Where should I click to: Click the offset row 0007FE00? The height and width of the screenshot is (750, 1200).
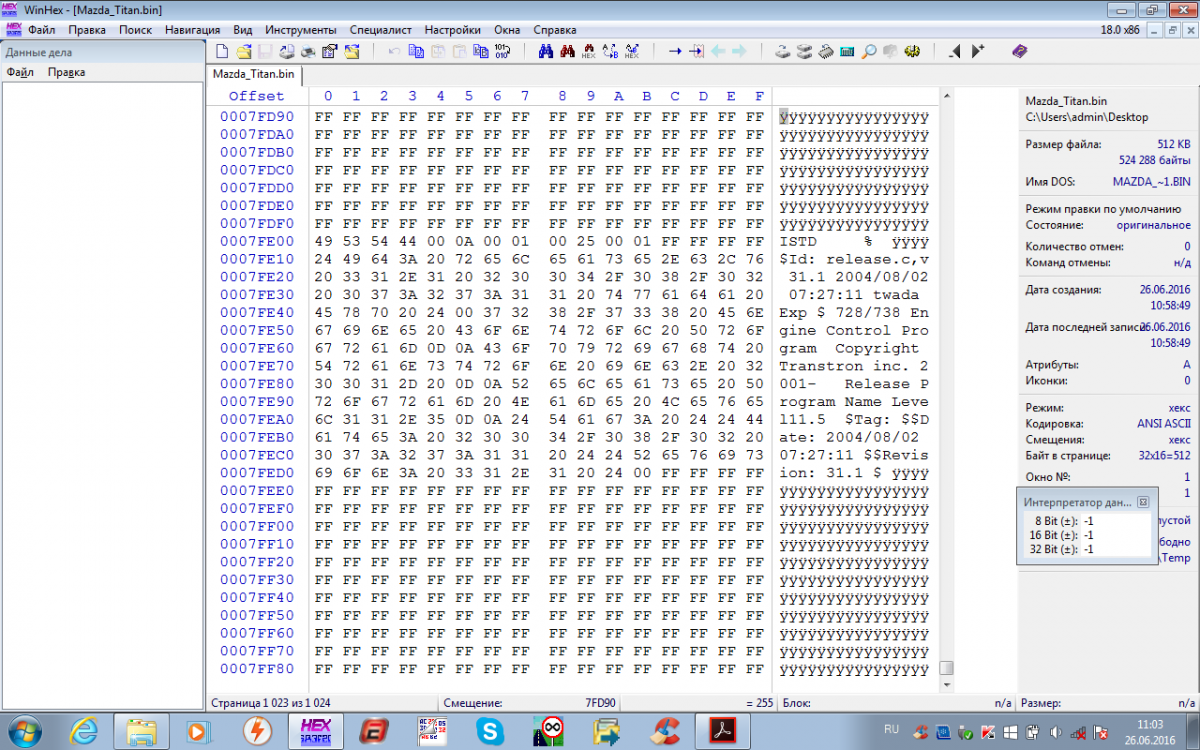pos(257,241)
